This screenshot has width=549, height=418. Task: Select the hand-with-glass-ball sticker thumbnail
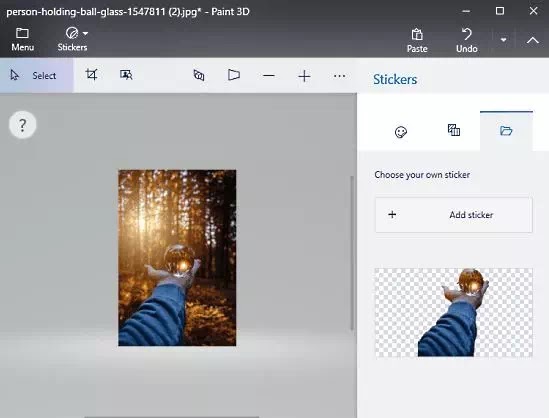(x=454, y=312)
